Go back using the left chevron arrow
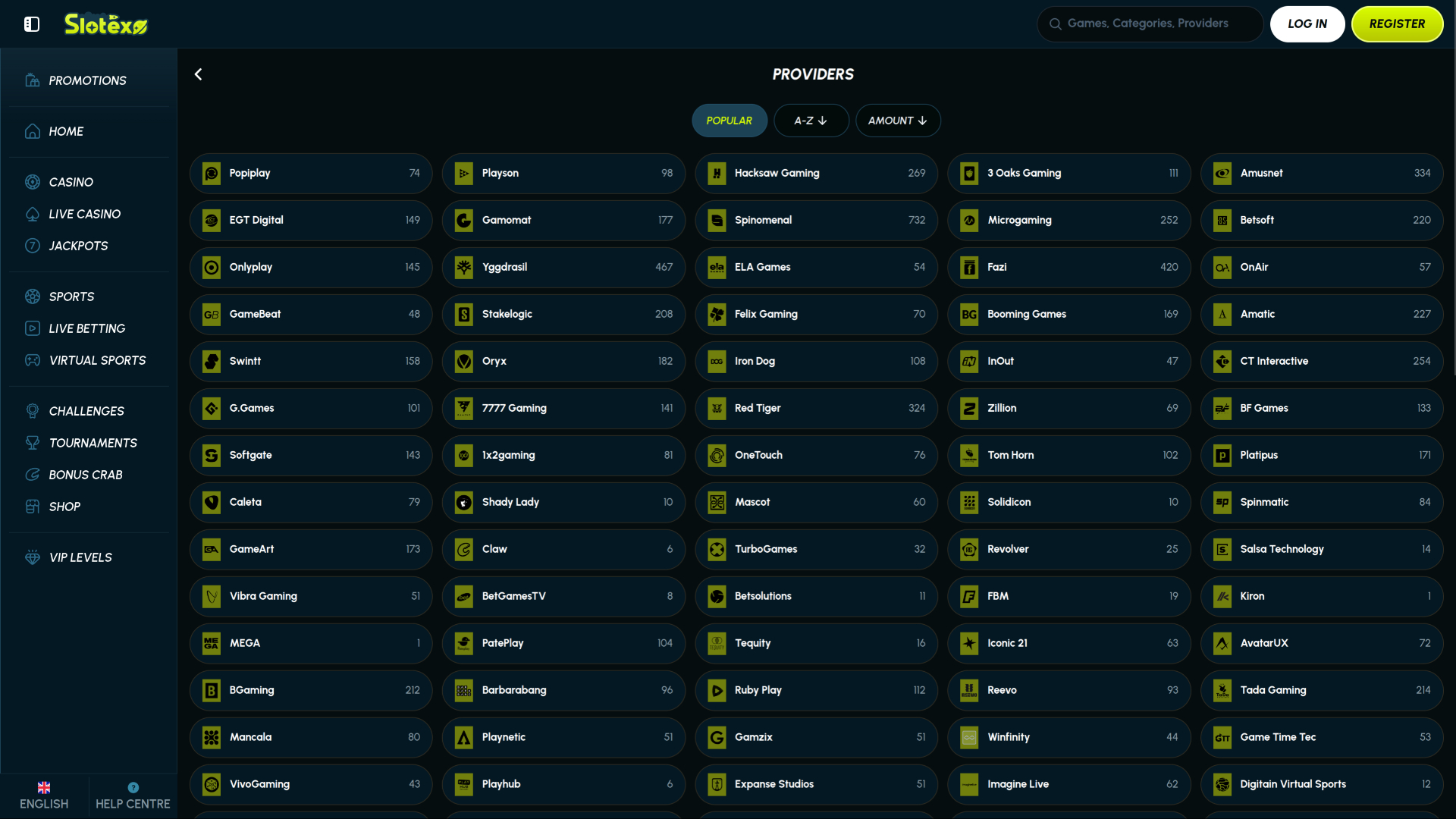1456x819 pixels. point(198,74)
